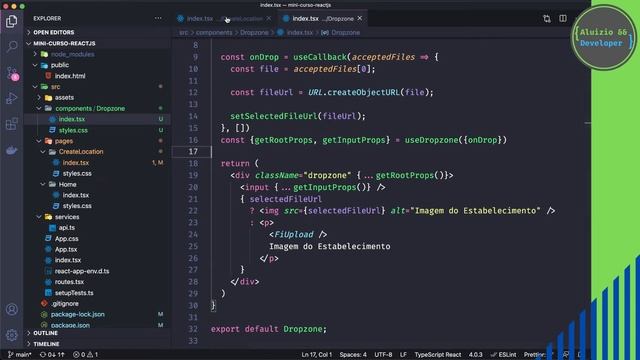Click on export default Dropzone line
The image size is (640, 360).
pyautogui.click(x=269, y=329)
